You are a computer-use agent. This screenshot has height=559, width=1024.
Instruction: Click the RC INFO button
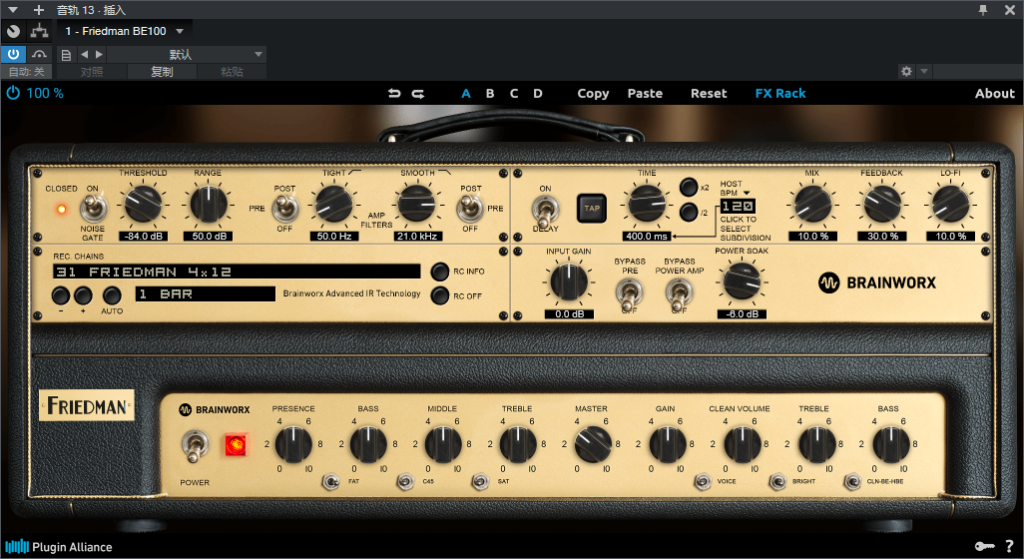(x=440, y=271)
